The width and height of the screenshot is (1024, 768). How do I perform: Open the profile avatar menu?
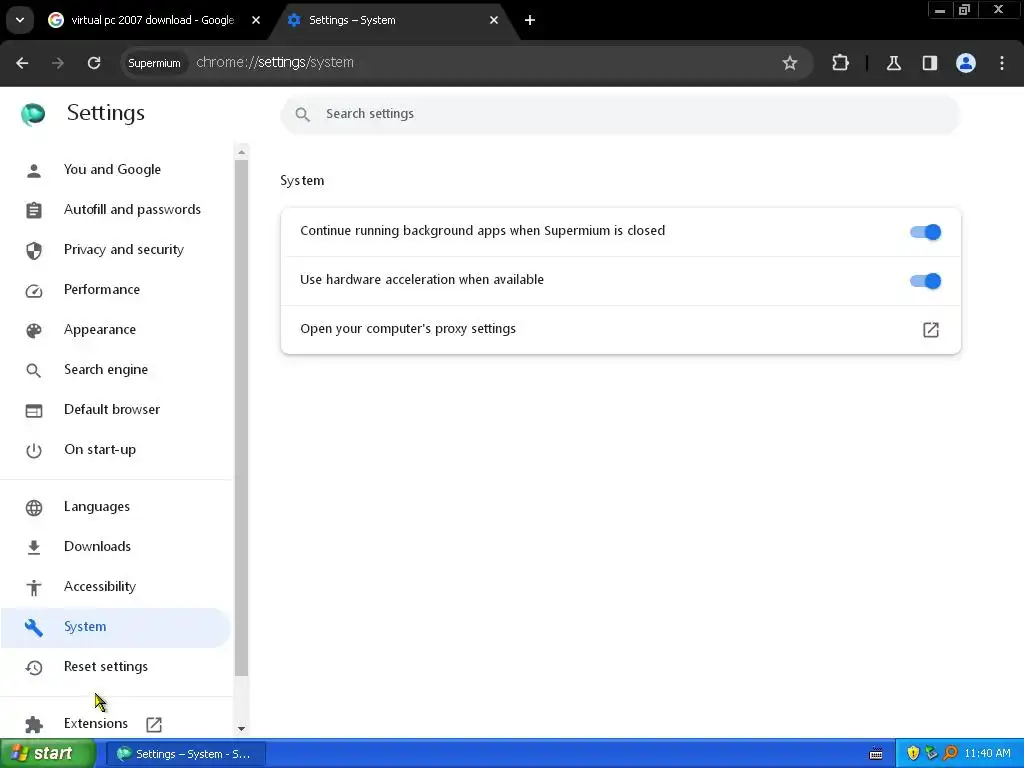tap(966, 63)
